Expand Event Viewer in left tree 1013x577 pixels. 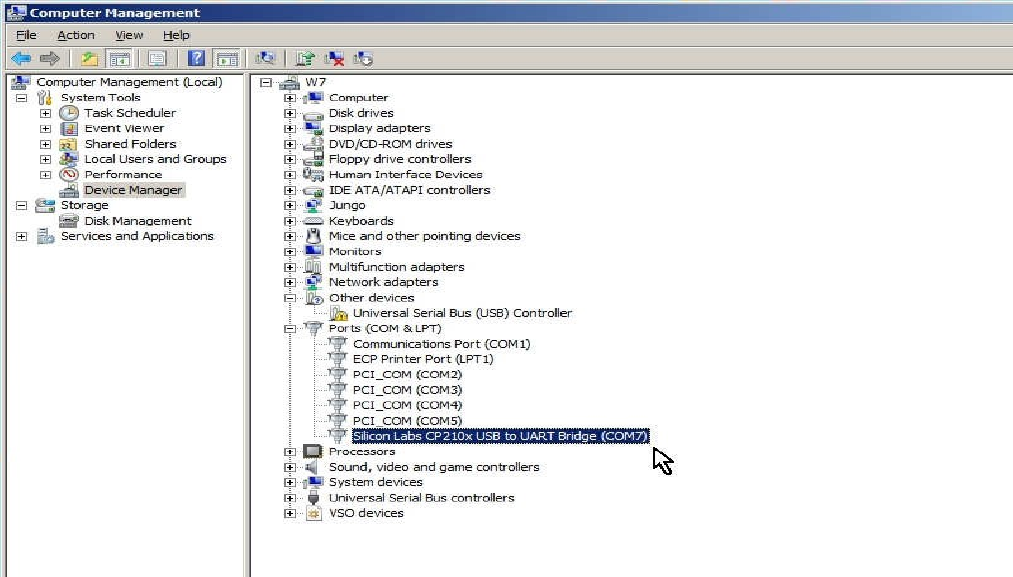(x=45, y=129)
